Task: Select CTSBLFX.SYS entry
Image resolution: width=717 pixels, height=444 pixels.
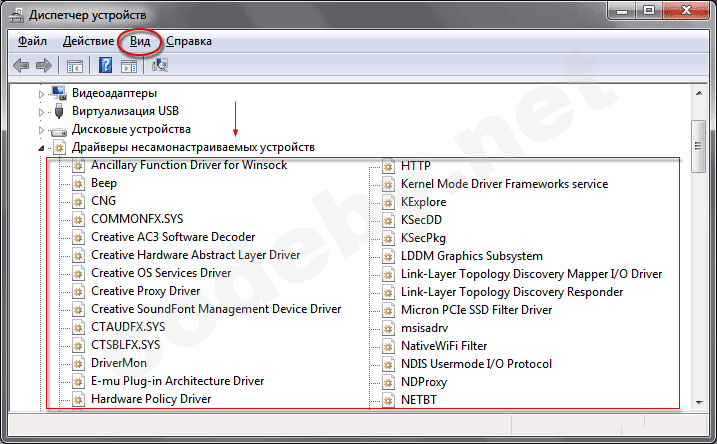Action: pyautogui.click(x=126, y=345)
